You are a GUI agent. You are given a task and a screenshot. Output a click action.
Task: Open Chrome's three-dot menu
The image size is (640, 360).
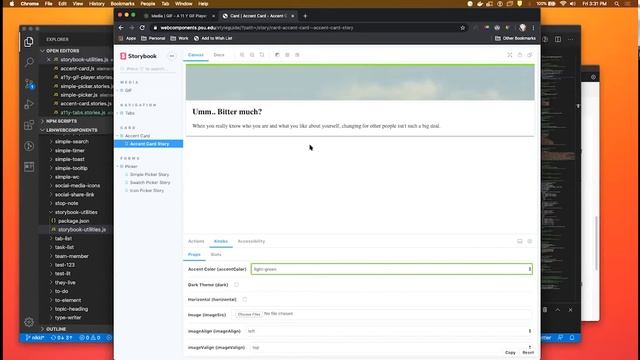[x=533, y=28]
